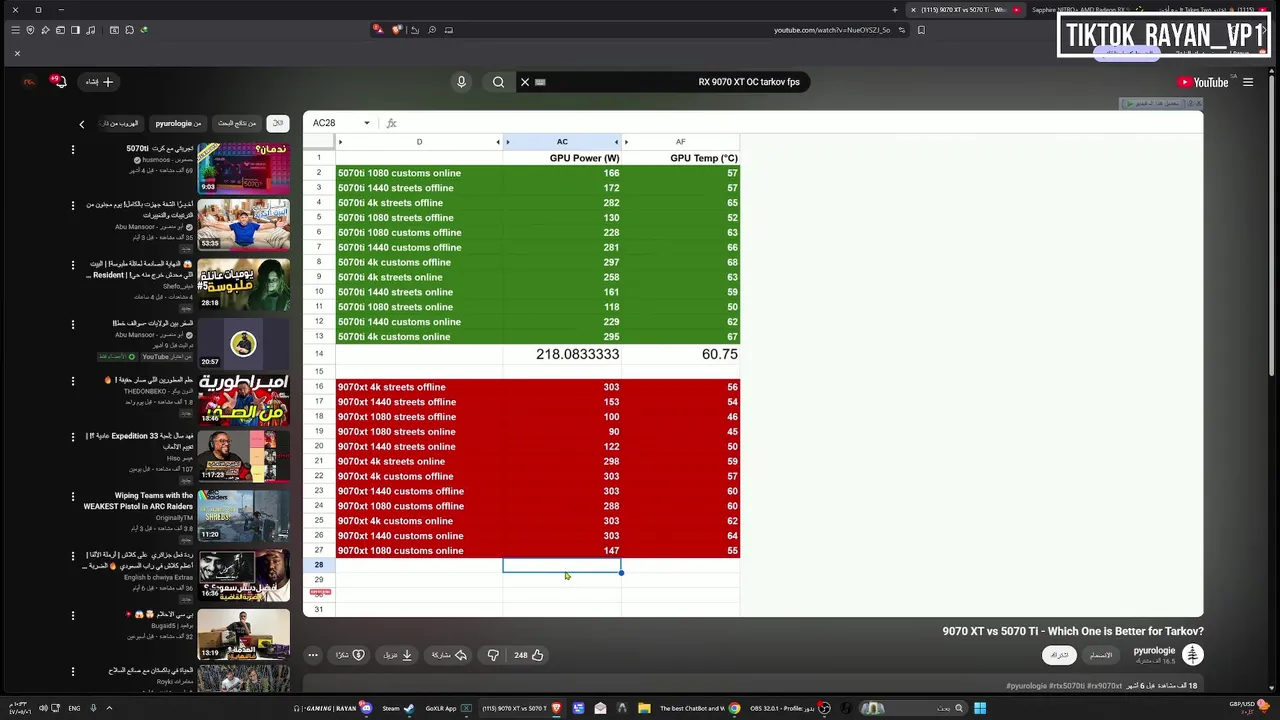Select cell '5070ti 1080 customs online'

tap(419, 173)
